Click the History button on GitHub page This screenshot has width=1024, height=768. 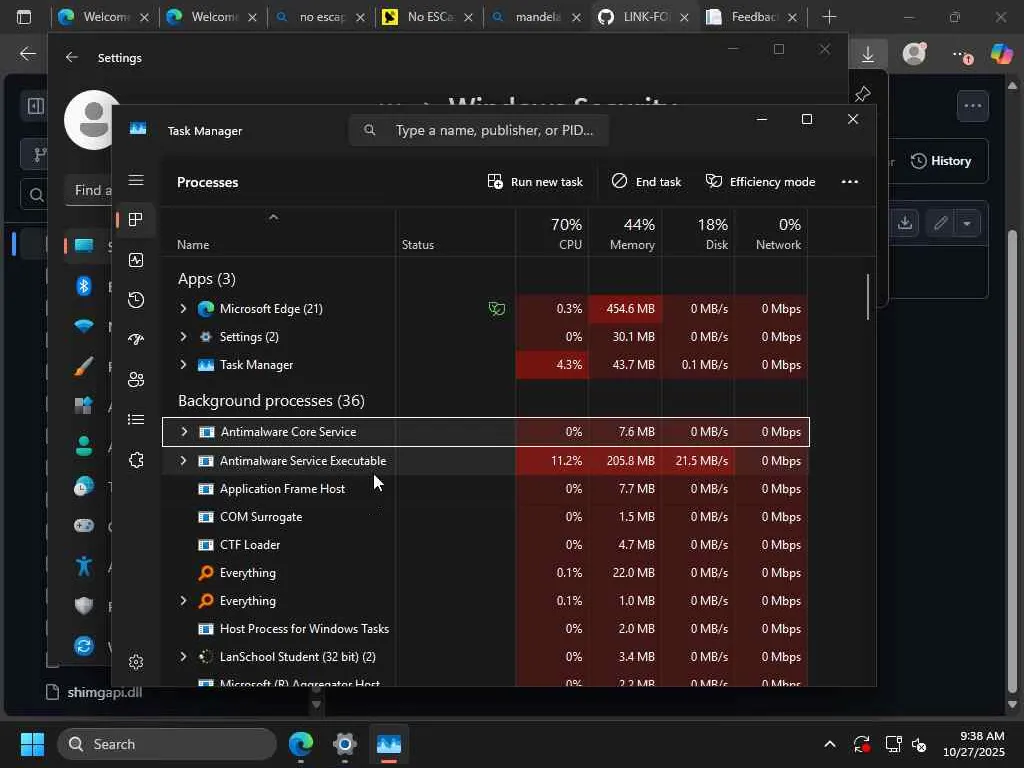[x=941, y=161]
